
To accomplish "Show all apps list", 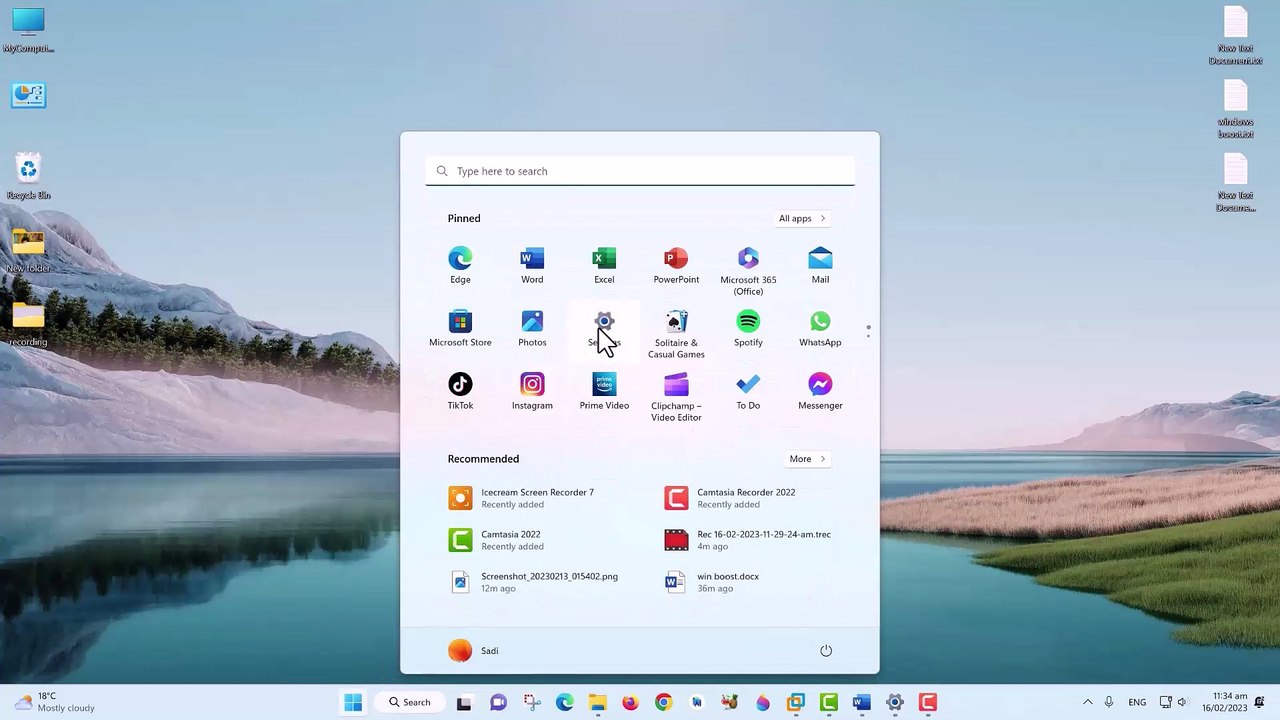I will coord(802,218).
